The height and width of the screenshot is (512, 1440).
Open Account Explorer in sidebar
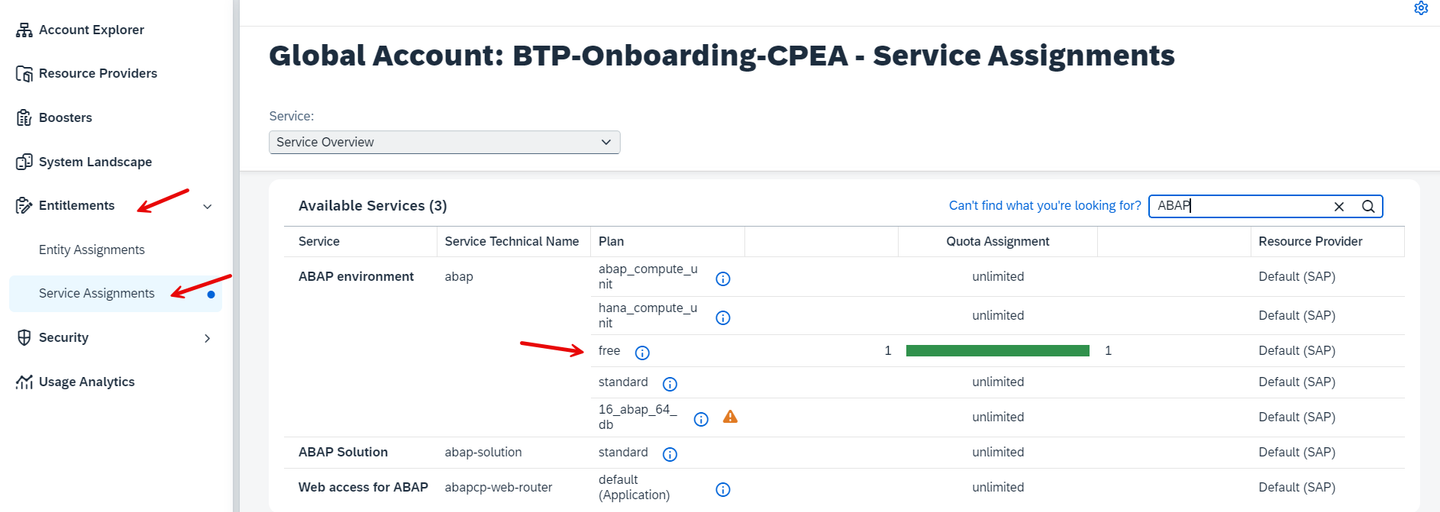coord(91,30)
